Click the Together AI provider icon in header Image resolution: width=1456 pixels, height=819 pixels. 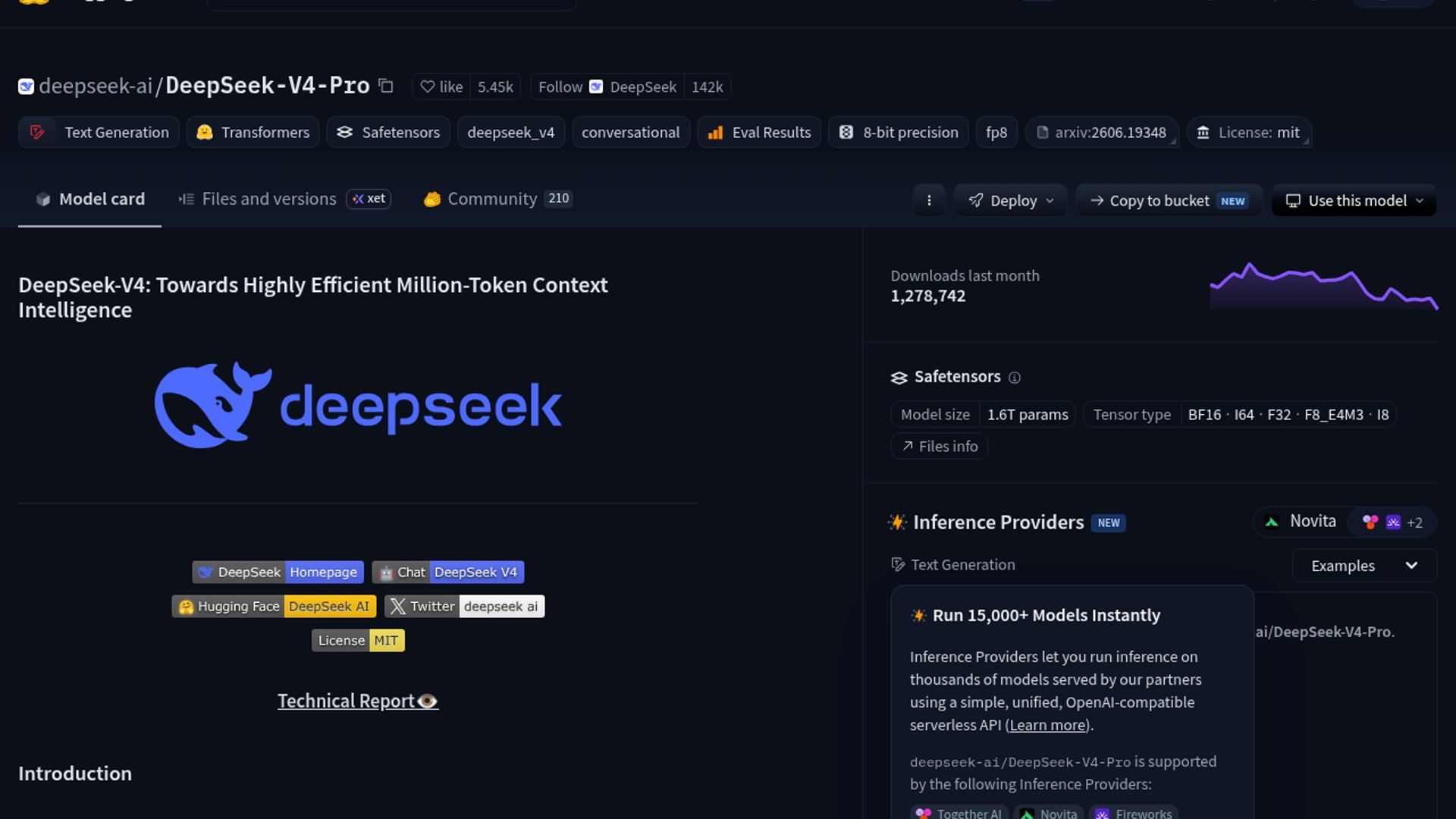pyautogui.click(x=1370, y=522)
